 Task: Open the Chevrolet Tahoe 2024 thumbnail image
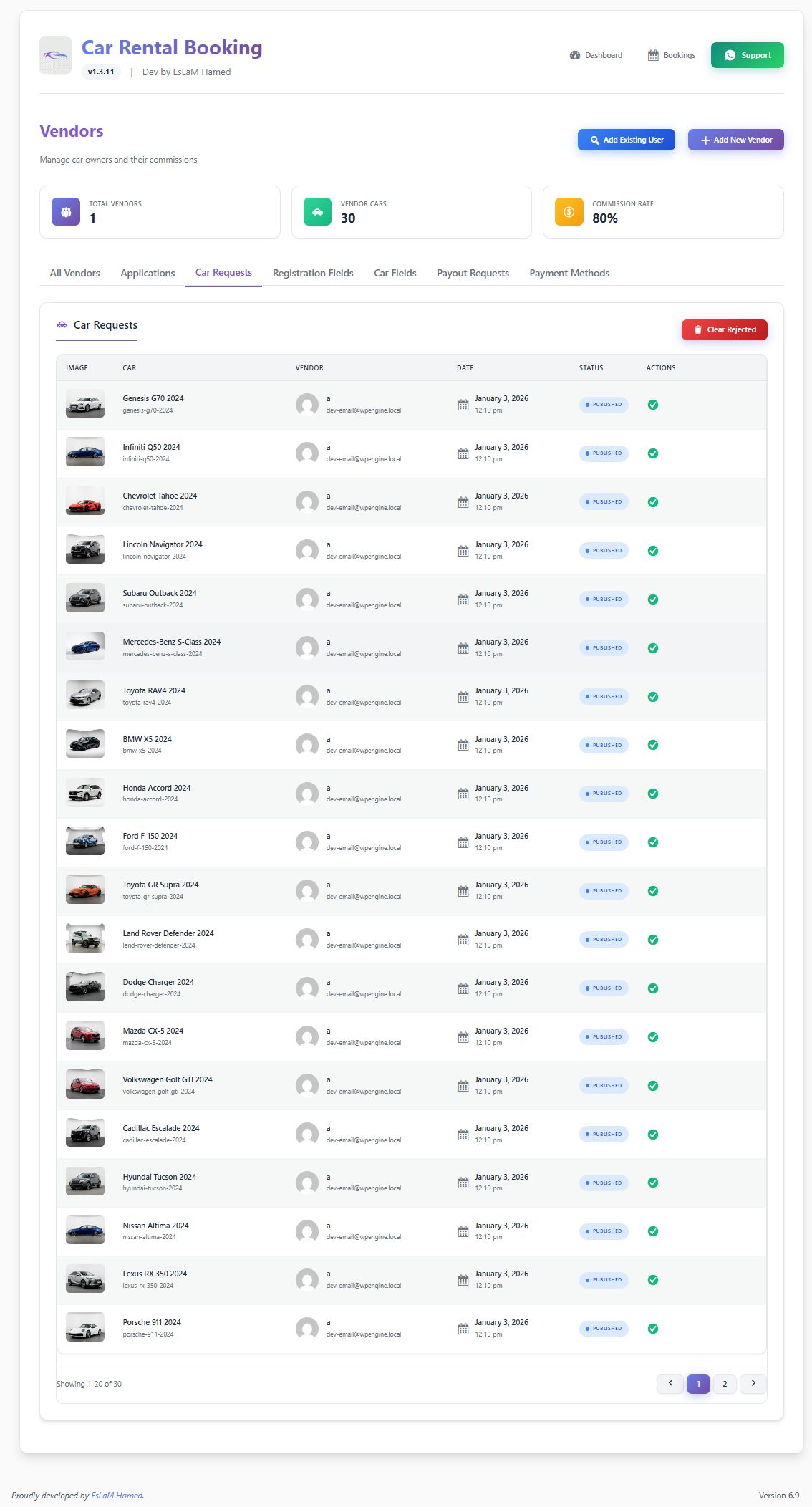tap(85, 501)
